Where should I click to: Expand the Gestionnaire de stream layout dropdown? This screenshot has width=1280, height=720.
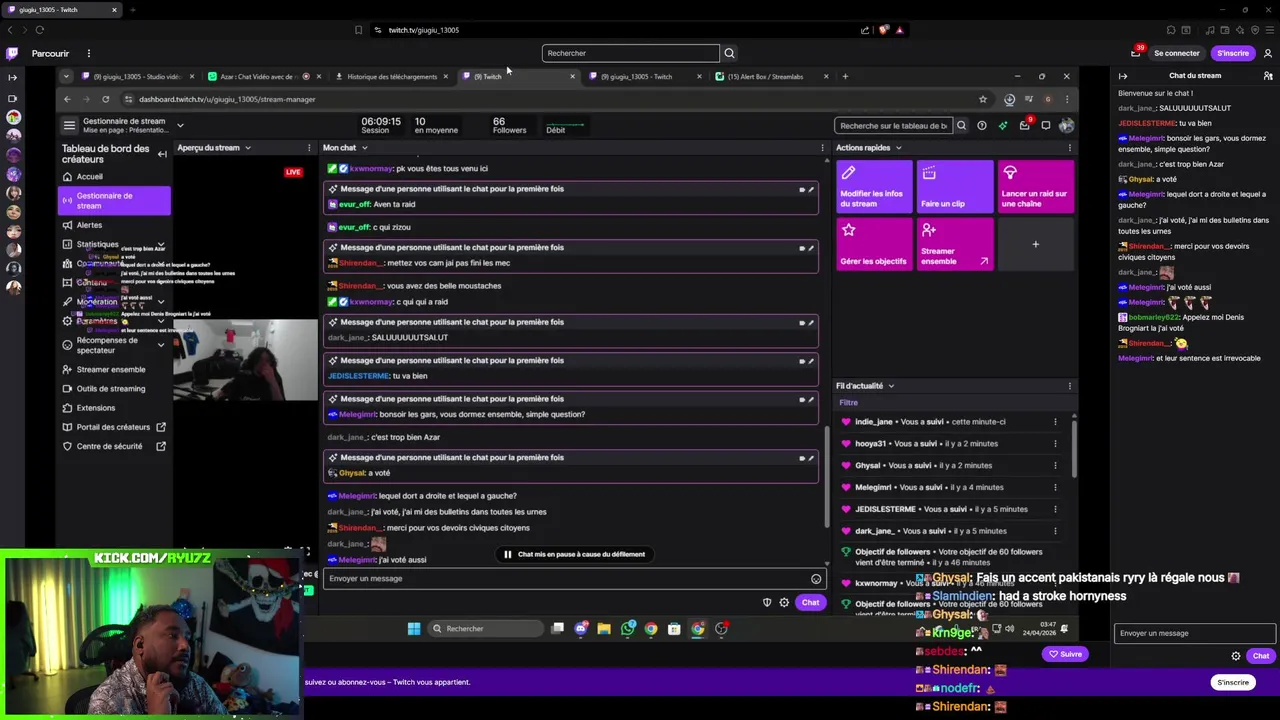[x=180, y=125]
